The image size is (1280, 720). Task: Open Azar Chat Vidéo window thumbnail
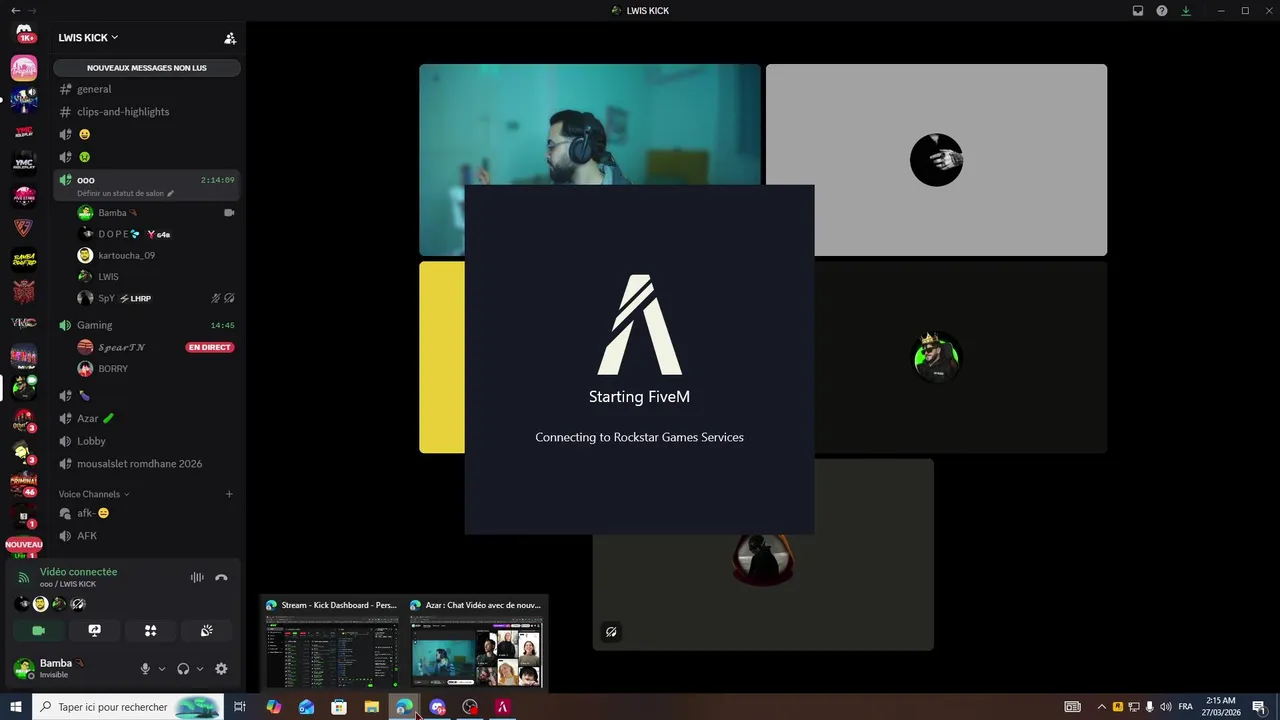point(476,643)
